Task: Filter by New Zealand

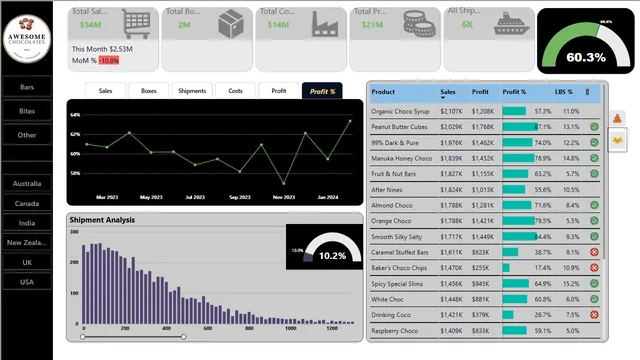Action: [x=27, y=242]
